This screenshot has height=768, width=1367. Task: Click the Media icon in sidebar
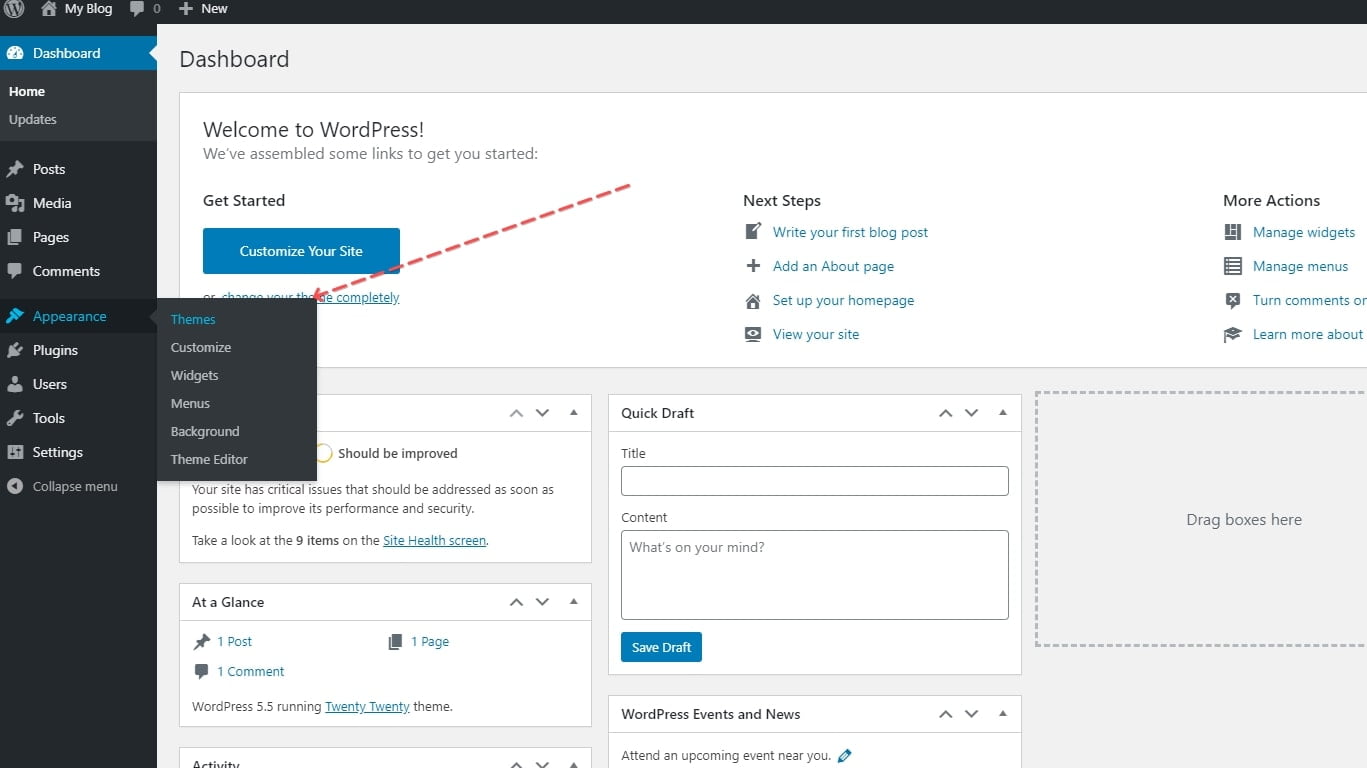[15, 203]
